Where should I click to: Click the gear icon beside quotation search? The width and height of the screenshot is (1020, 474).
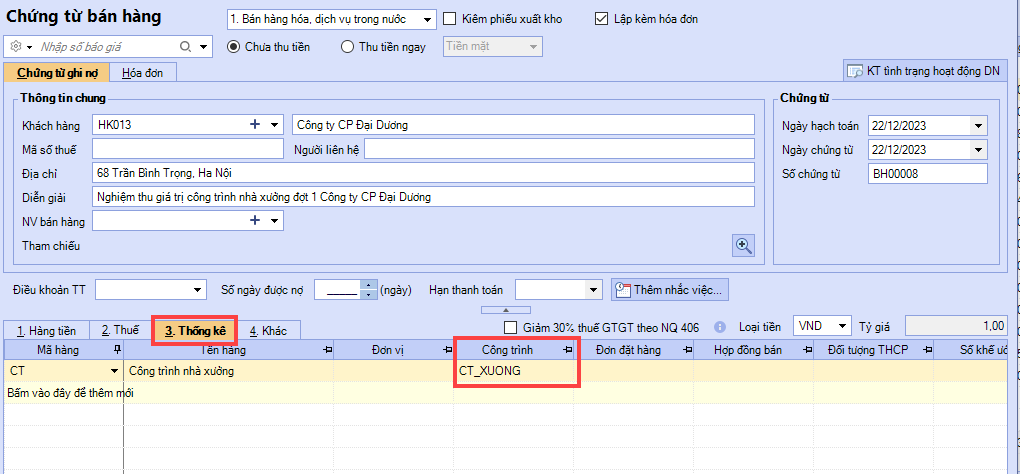click(15, 47)
